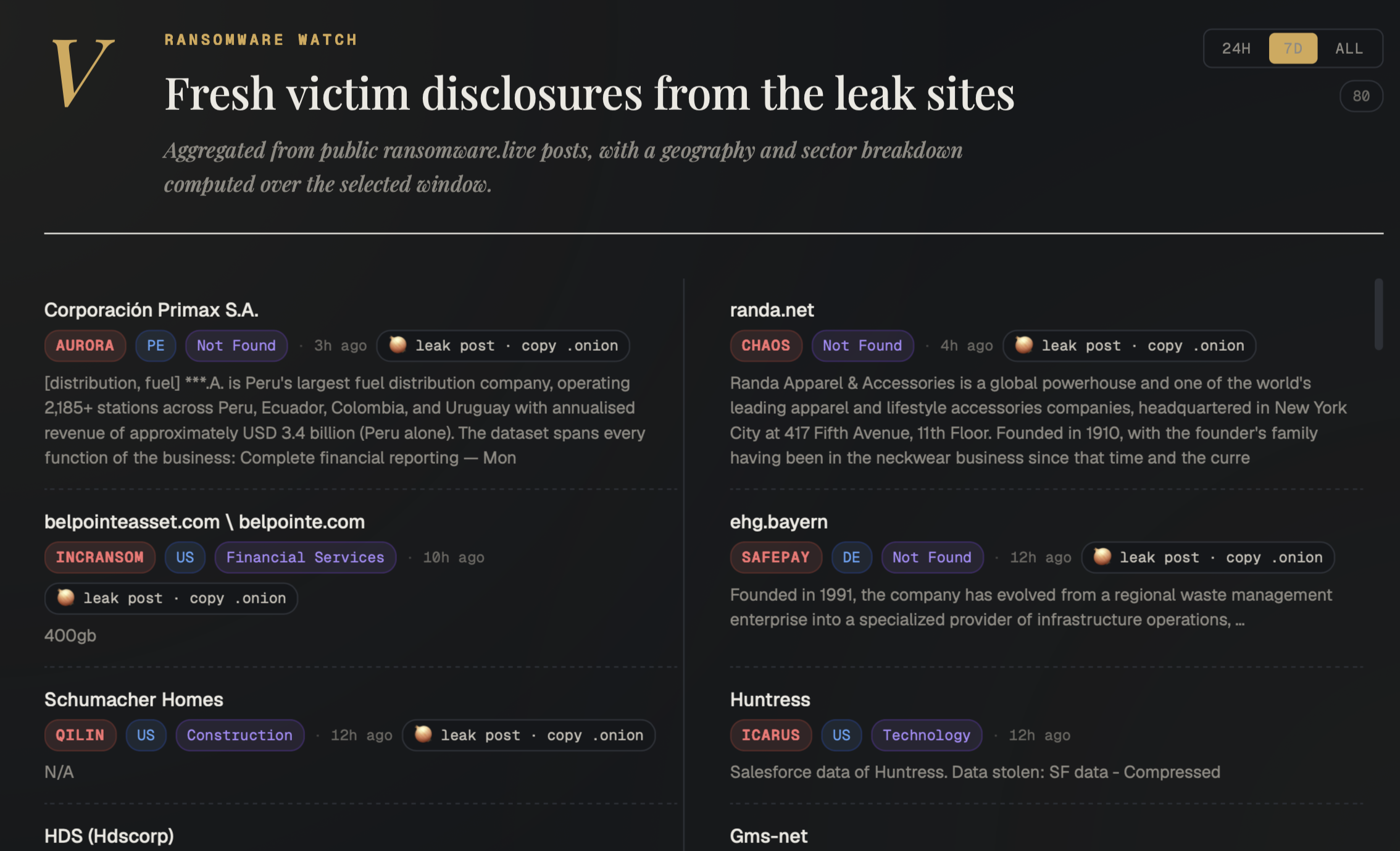Click the Peru fuel distribution description paragraph
1400x851 pixels.
point(345,420)
